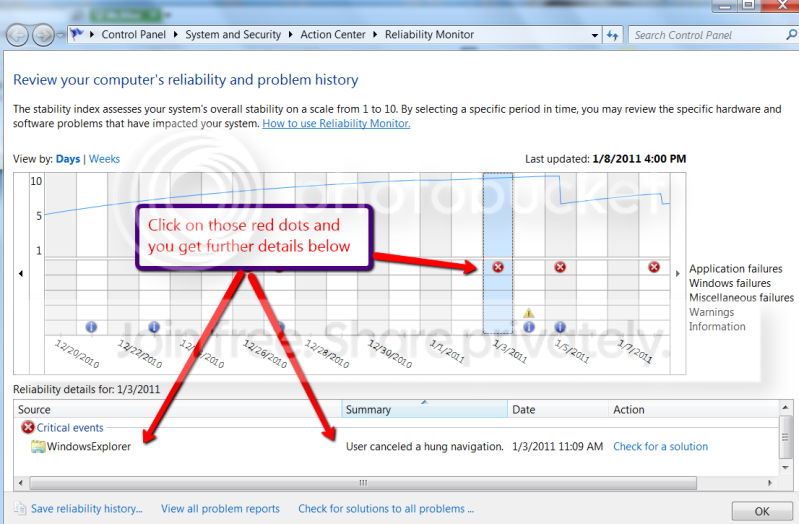Viewport: 799px width, 524px height.
Task: Click the information icon on 1/4/2011
Action: point(529,327)
